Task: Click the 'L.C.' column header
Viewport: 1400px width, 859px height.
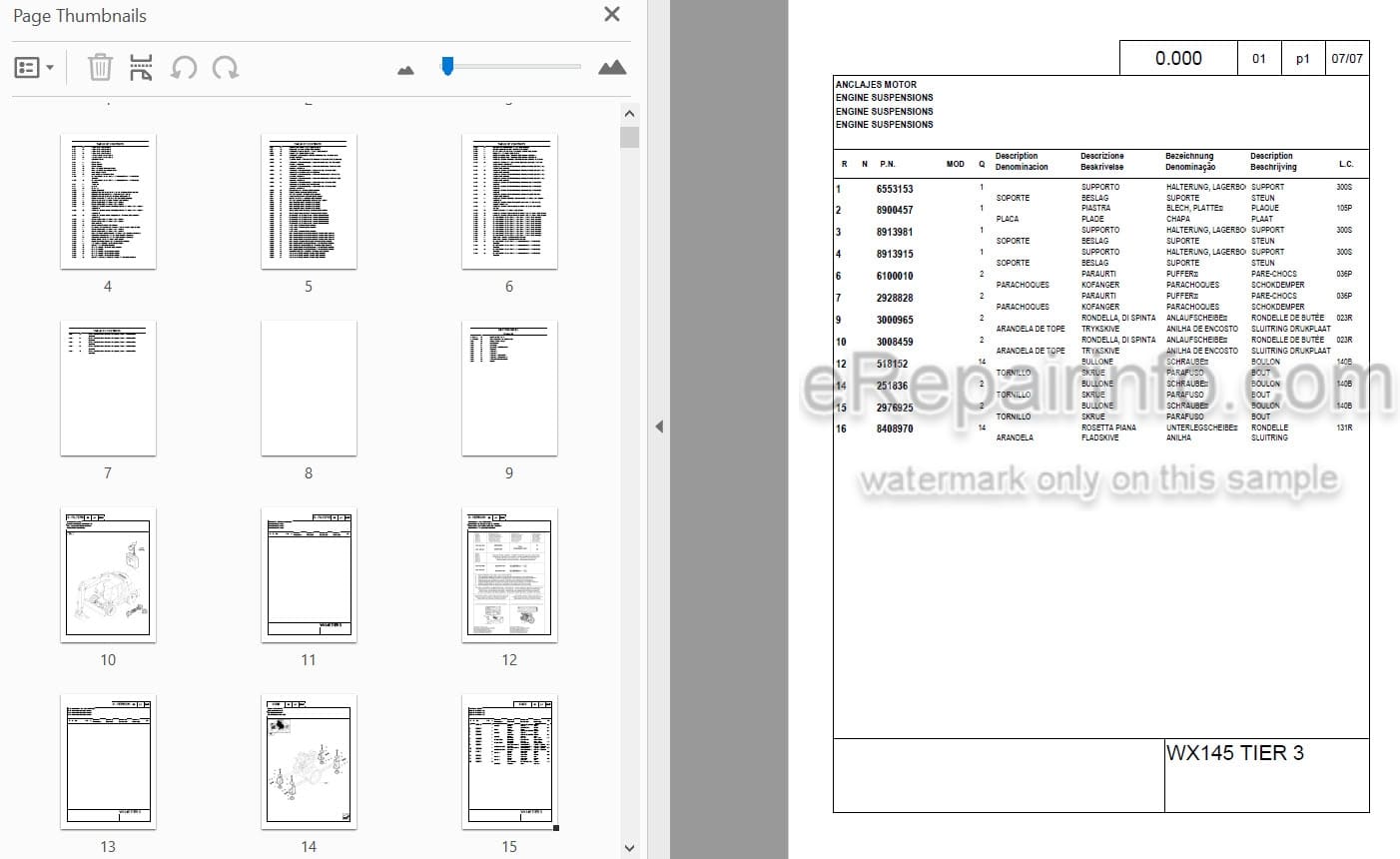Action: pos(1346,164)
